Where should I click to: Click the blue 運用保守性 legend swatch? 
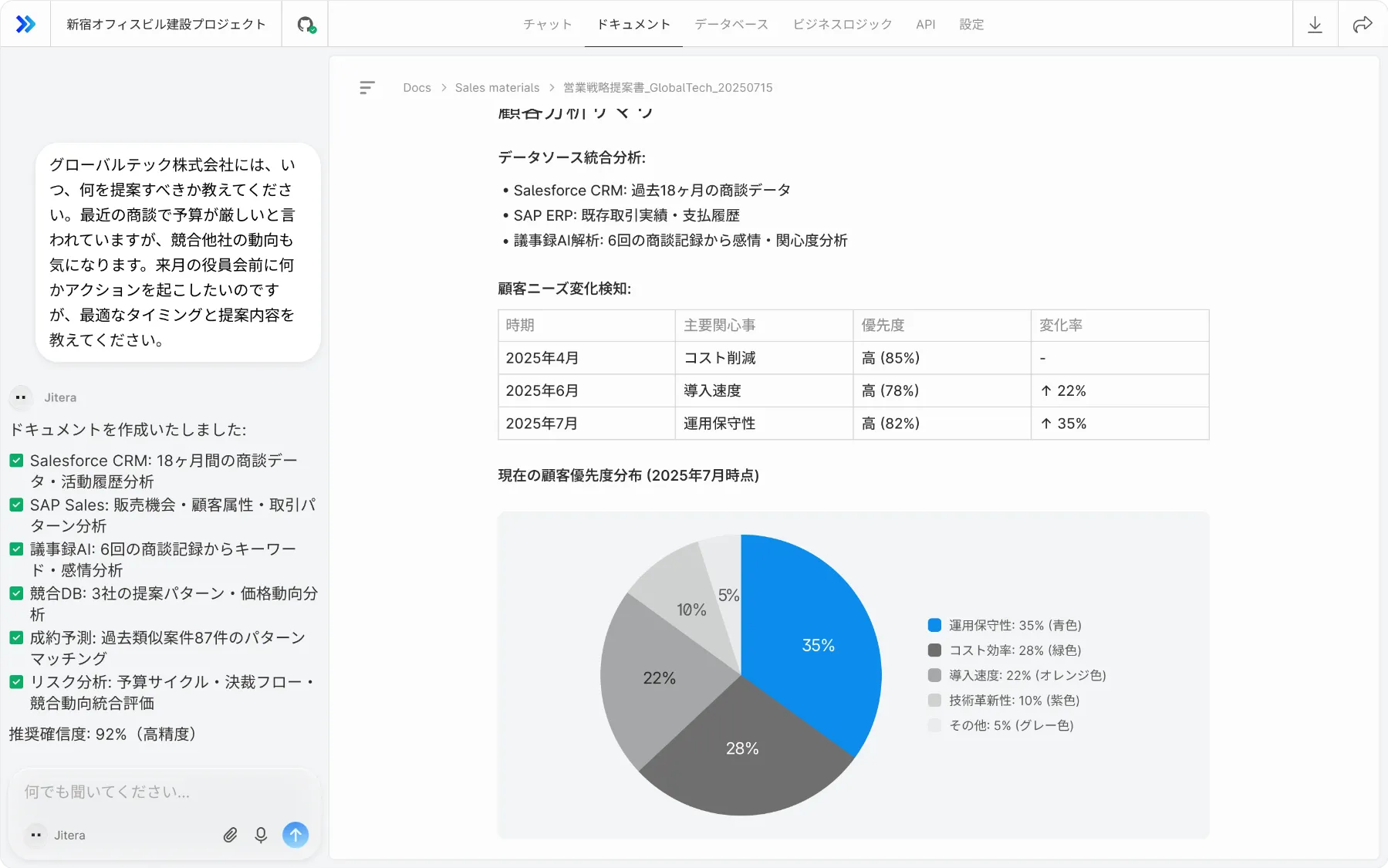pos(934,626)
